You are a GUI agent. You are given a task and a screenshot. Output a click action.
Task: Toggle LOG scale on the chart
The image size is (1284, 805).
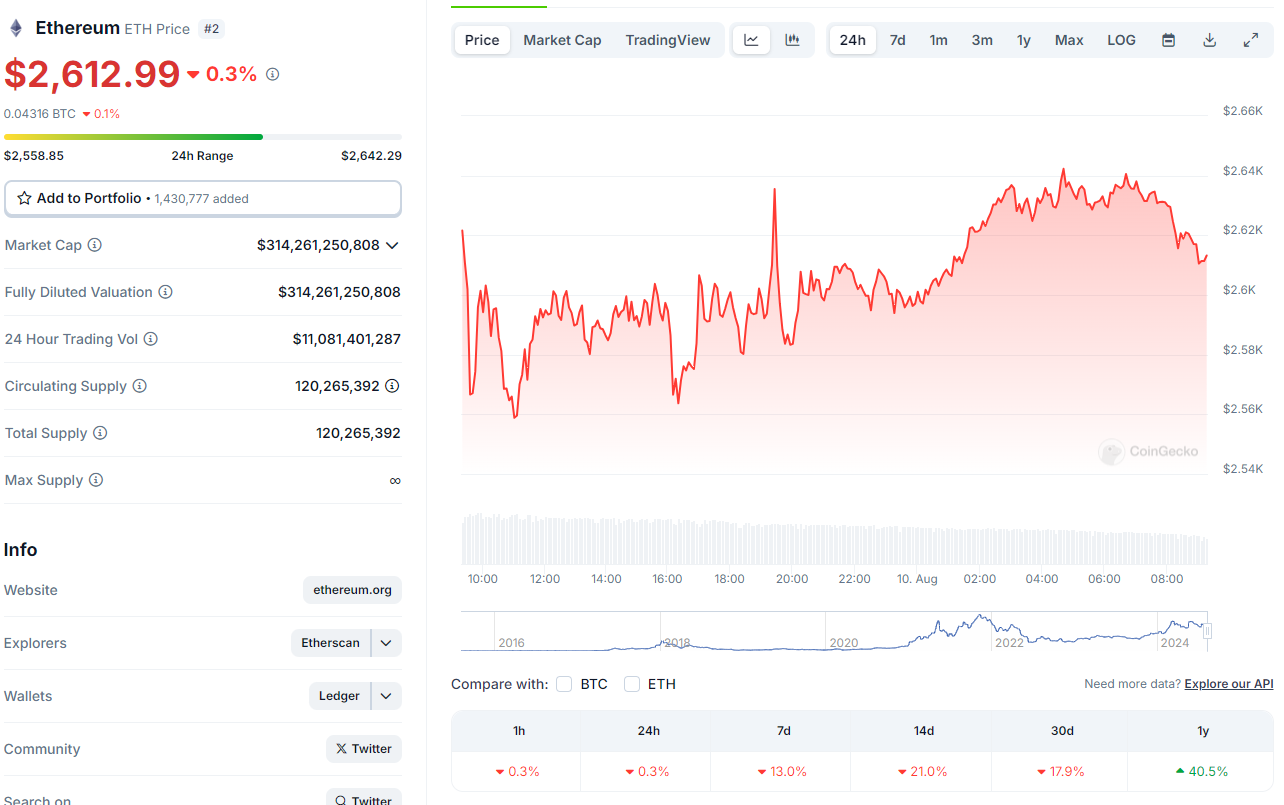[1121, 40]
